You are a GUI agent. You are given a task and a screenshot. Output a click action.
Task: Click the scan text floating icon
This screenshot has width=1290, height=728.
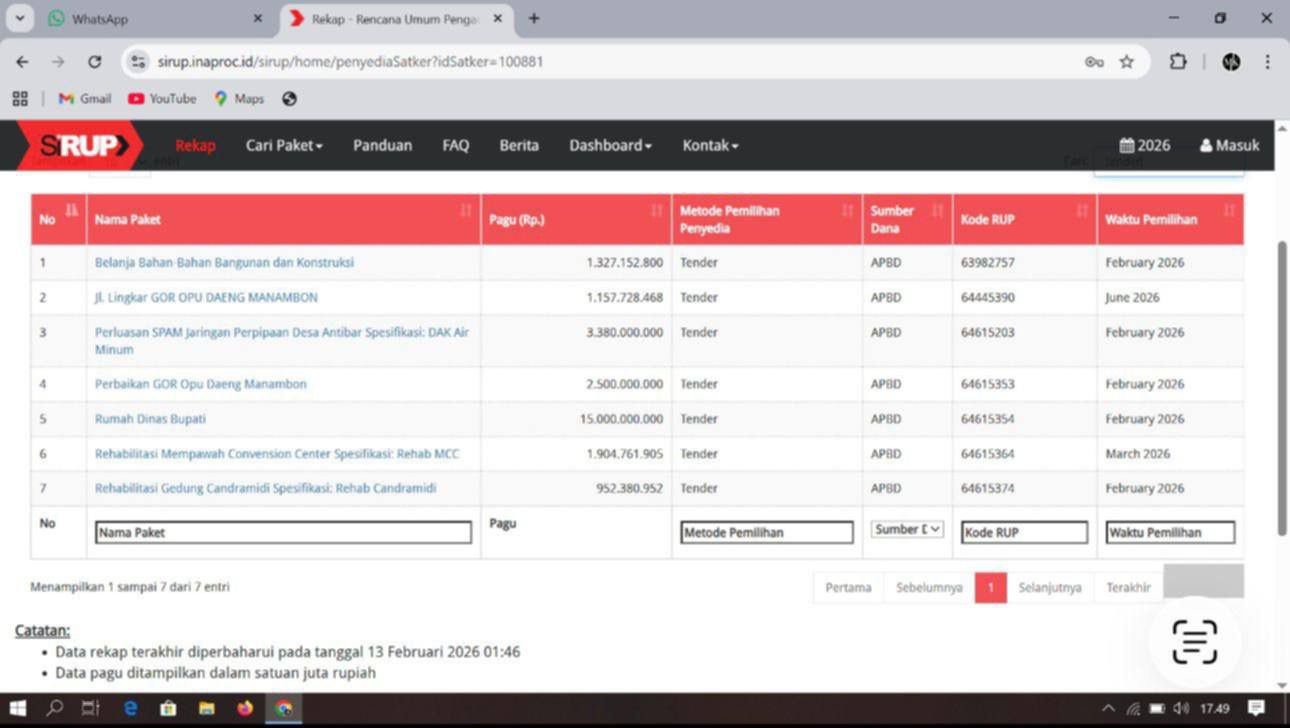pyautogui.click(x=1194, y=641)
